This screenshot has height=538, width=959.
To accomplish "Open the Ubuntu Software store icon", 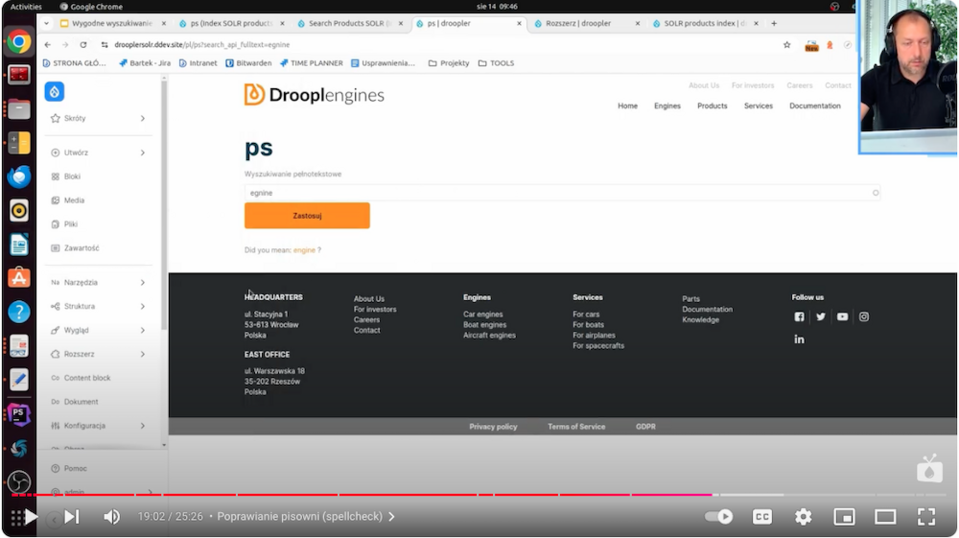I will (x=19, y=278).
